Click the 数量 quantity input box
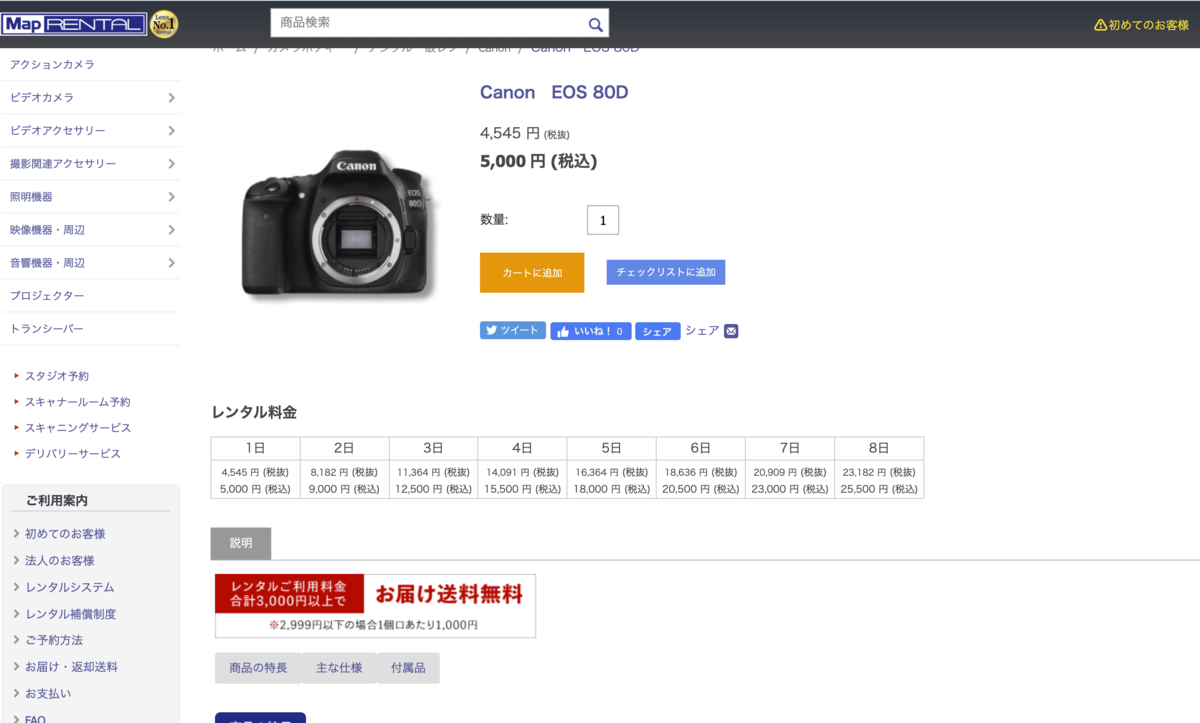1200x723 pixels. (603, 220)
